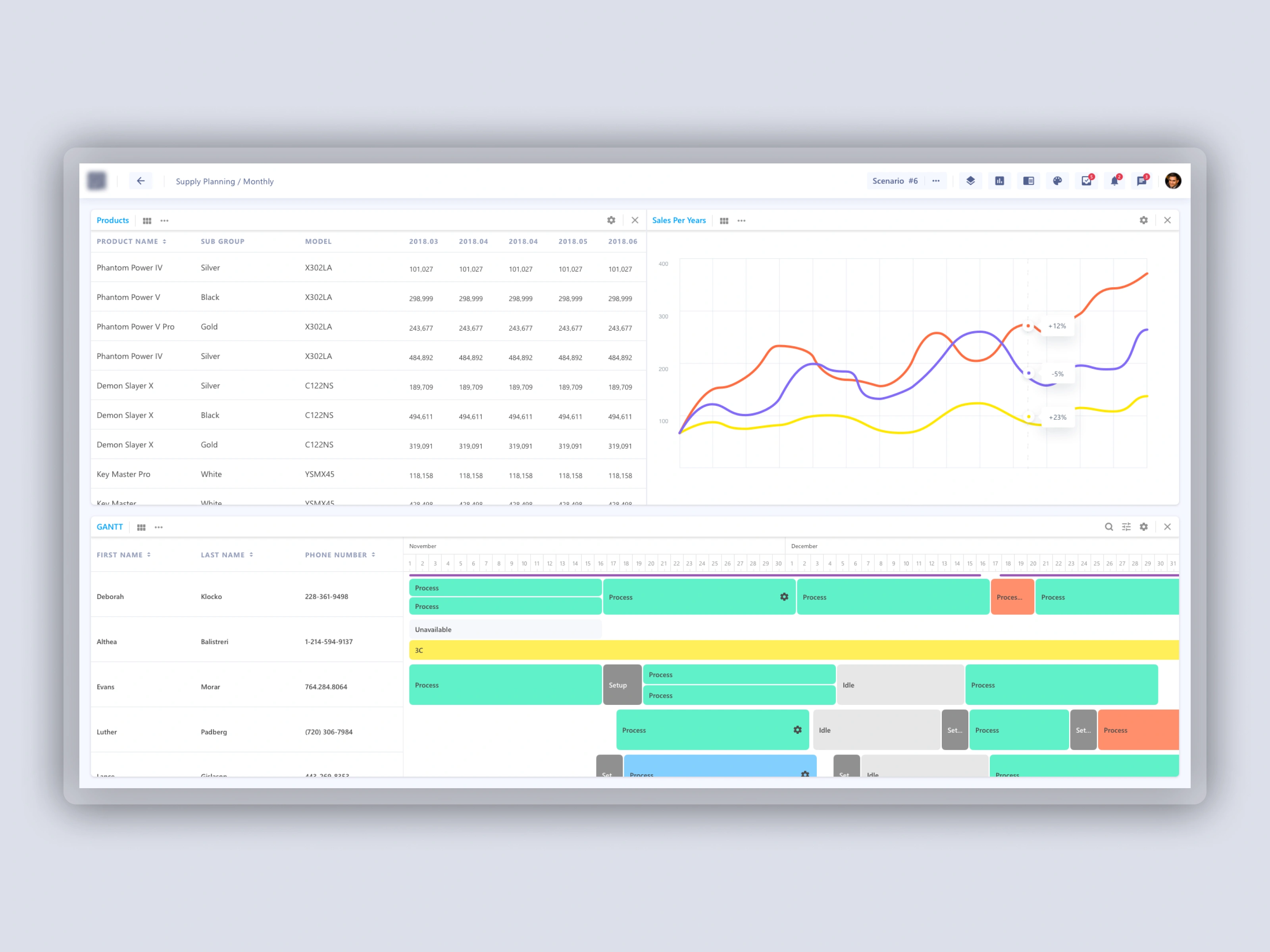Viewport: 1270px width, 952px height.
Task: Click the +23% chart data label
Action: [1057, 417]
